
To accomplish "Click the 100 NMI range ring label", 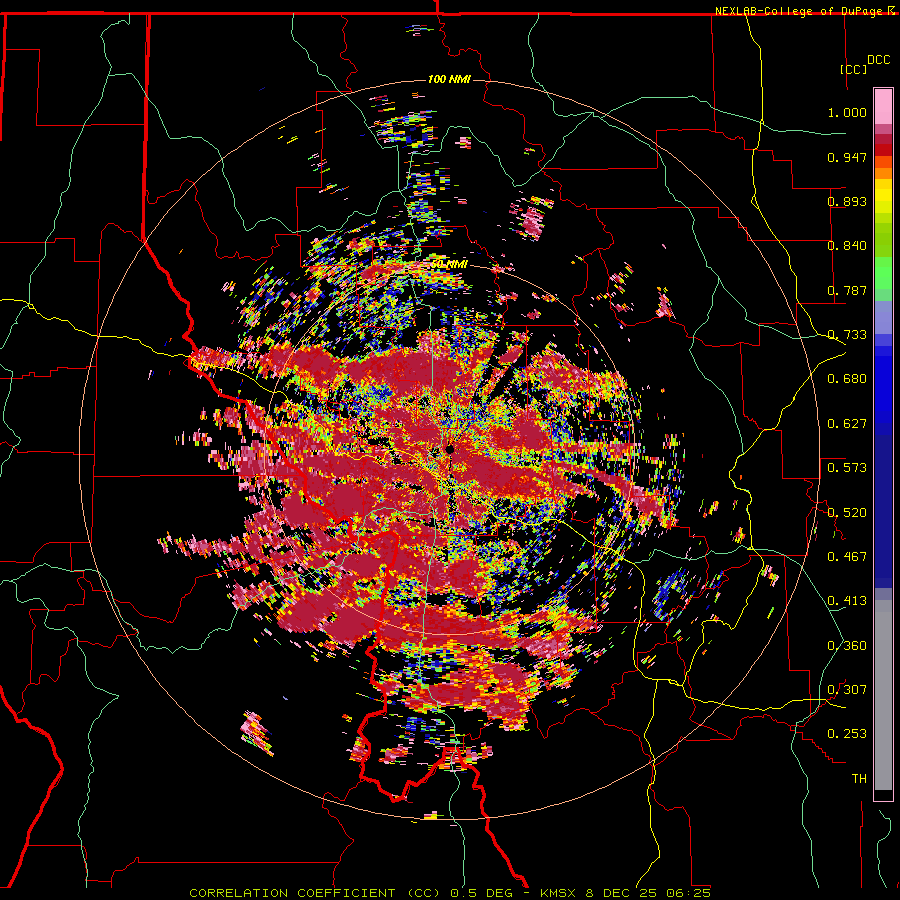I will 449,79.
